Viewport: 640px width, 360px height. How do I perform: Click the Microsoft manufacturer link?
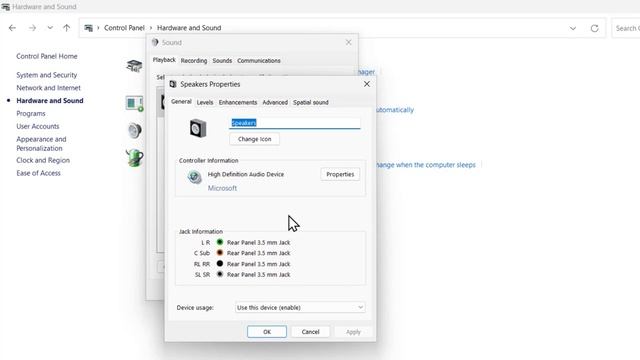coord(222,188)
